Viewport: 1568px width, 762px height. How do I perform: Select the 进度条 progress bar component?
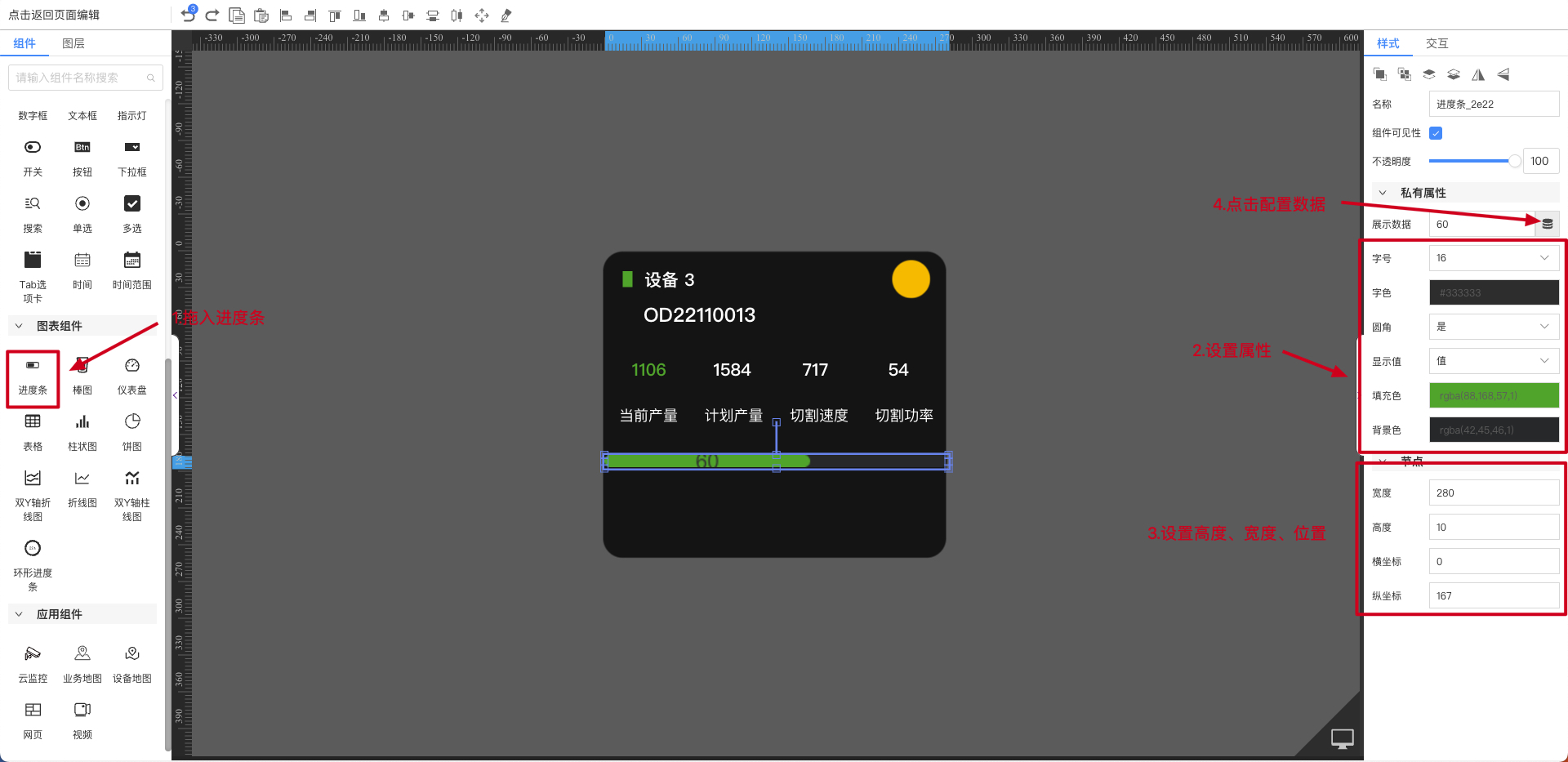pyautogui.click(x=33, y=376)
